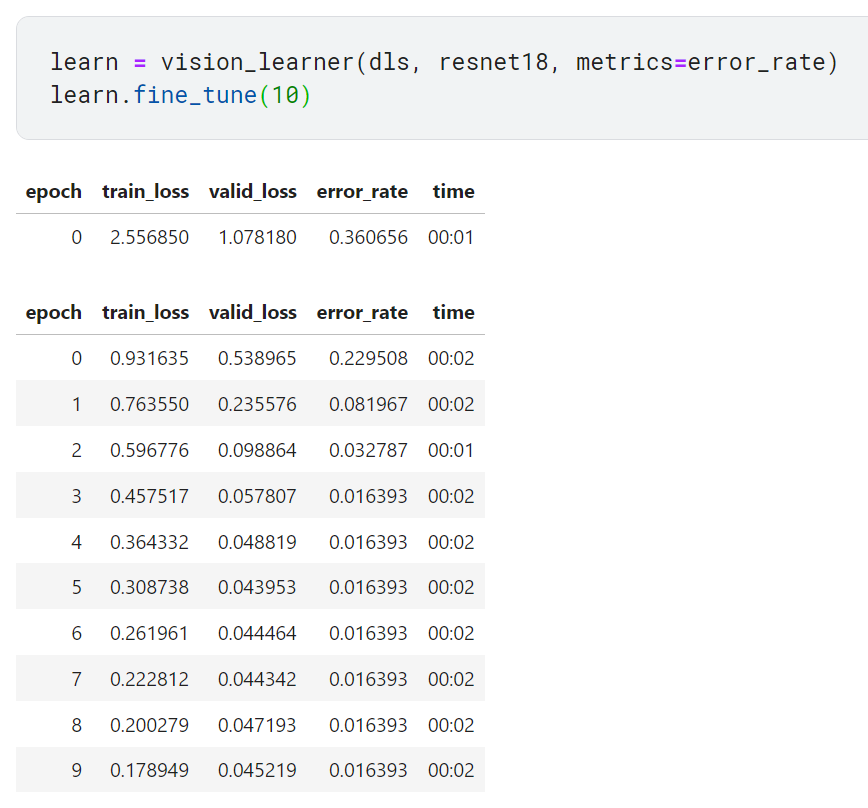Click valid_loss value 0.048819
The height and width of the screenshot is (808, 868).
pyautogui.click(x=257, y=542)
